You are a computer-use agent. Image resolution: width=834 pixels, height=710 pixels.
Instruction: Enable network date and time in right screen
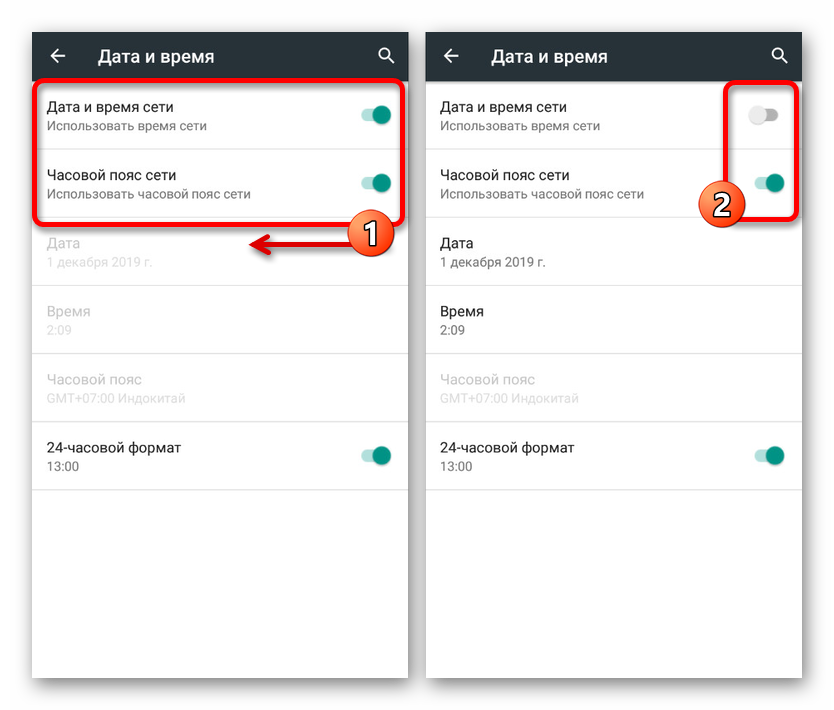(x=763, y=115)
